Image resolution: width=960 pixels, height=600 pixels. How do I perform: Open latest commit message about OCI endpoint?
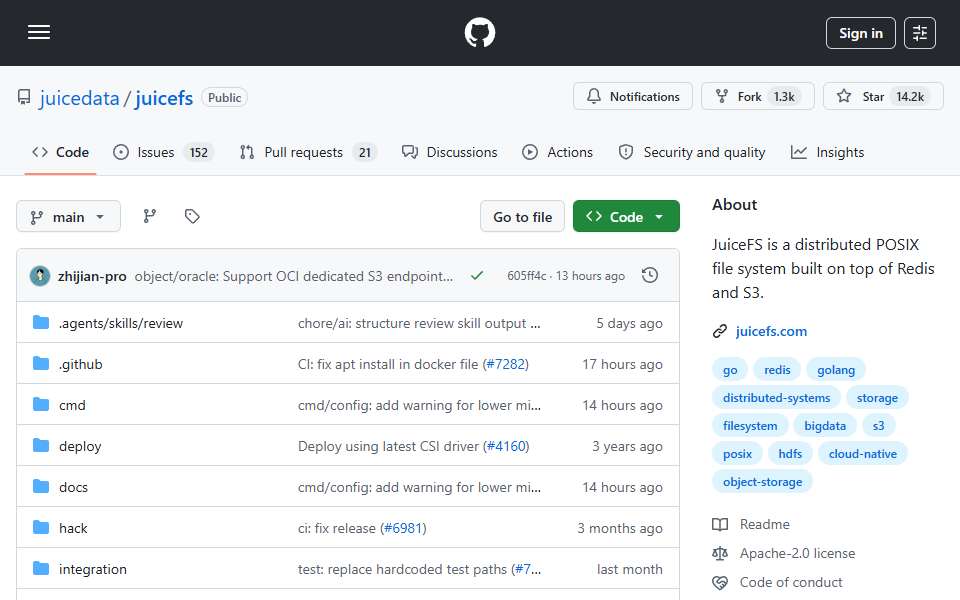point(294,277)
